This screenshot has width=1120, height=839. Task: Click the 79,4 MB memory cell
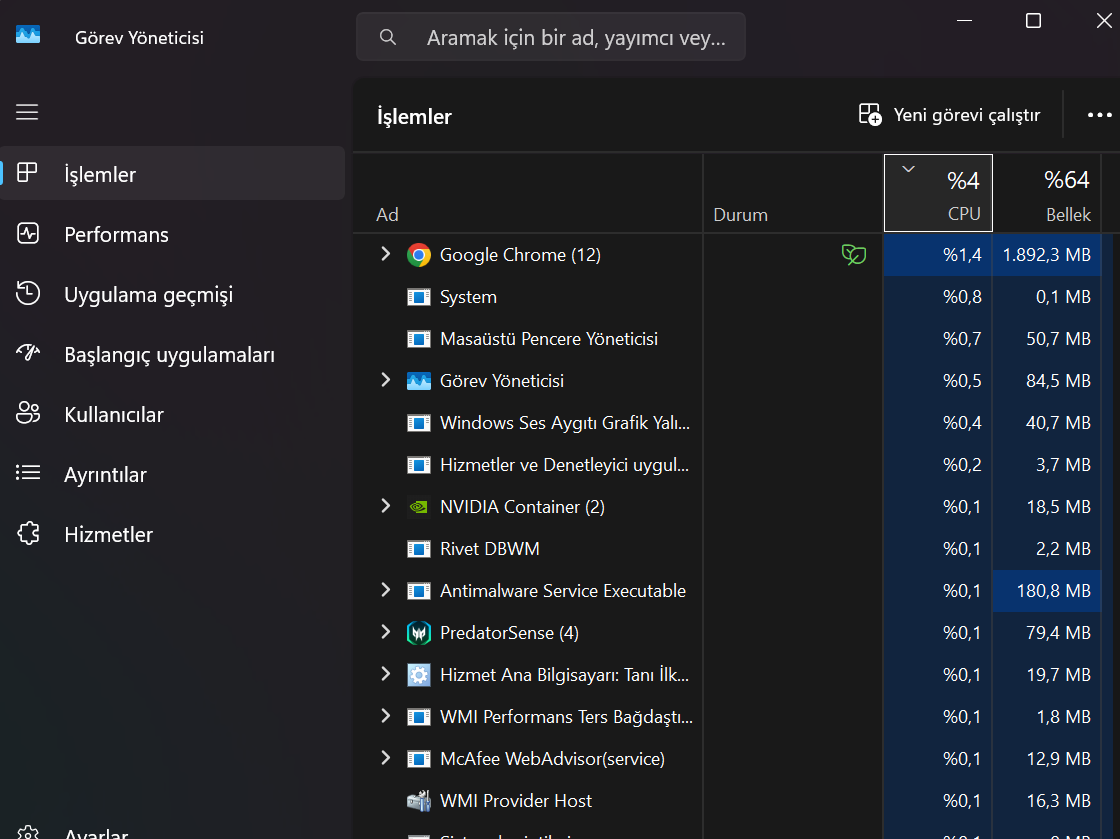pos(1046,633)
